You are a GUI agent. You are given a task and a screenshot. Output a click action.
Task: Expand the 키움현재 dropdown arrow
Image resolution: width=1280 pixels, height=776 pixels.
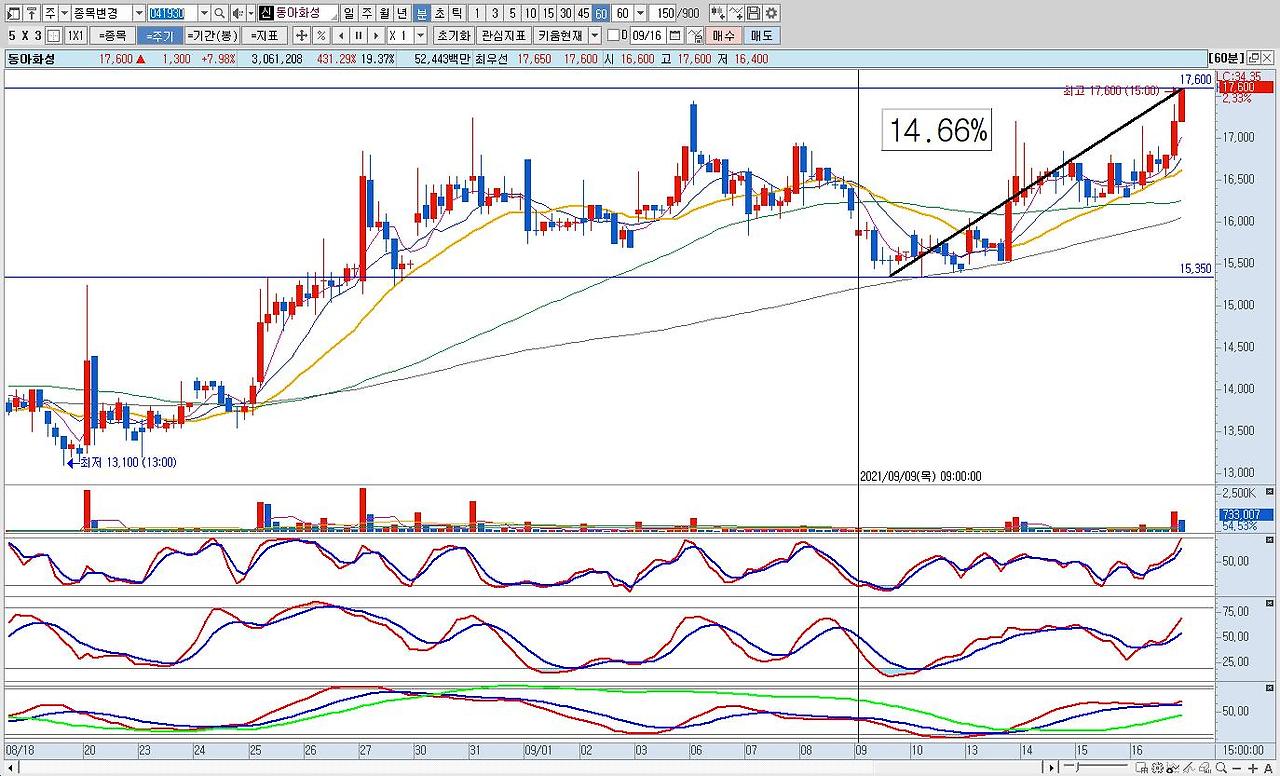click(594, 35)
